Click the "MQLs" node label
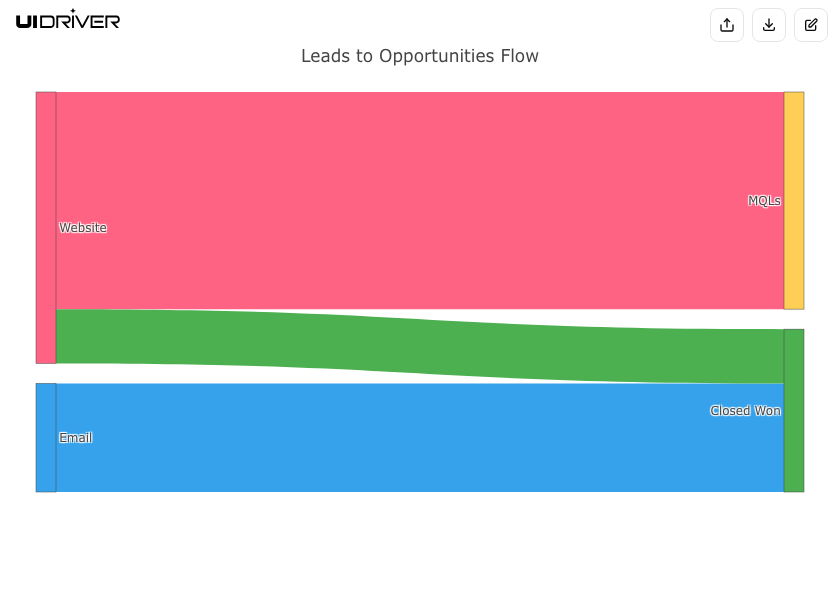 (764, 201)
